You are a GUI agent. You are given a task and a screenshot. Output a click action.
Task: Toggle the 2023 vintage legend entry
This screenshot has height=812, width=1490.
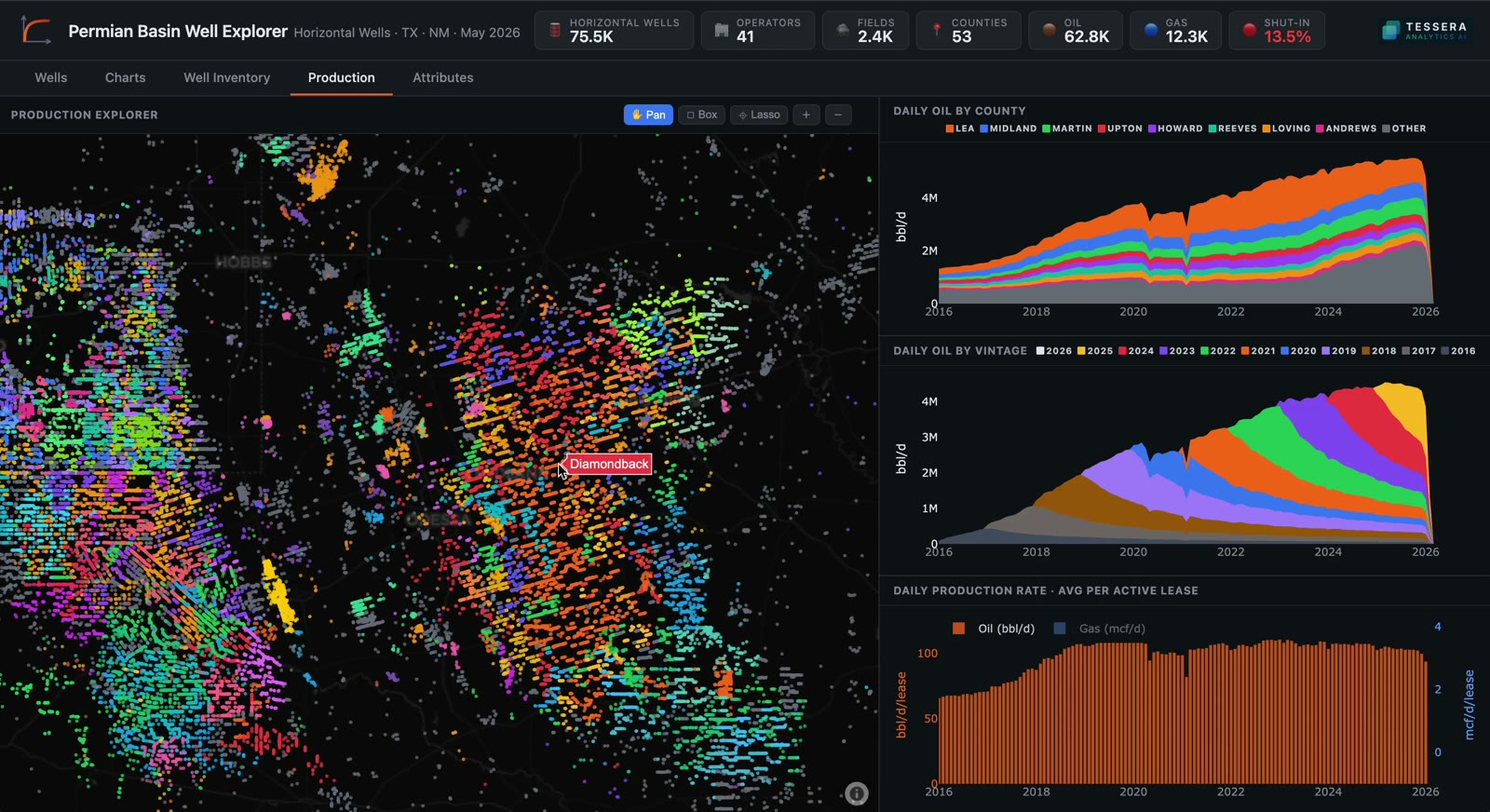point(1177,351)
